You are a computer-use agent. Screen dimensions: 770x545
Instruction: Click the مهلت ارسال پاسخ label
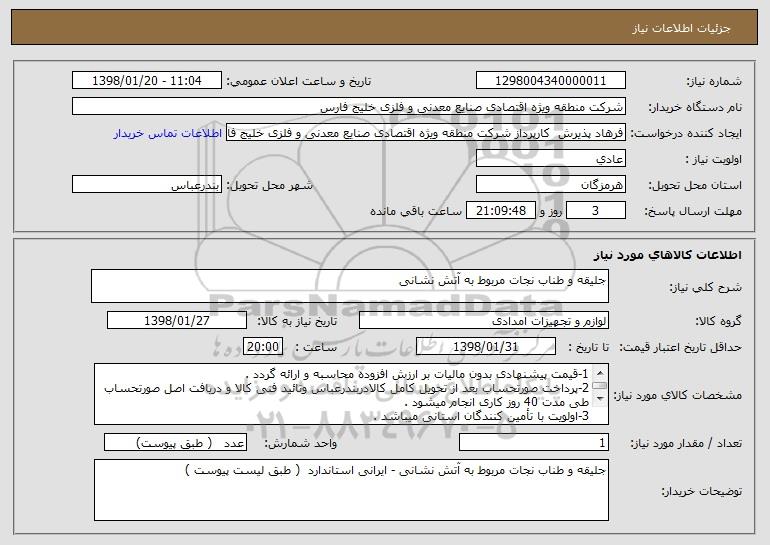pyautogui.click(x=693, y=211)
